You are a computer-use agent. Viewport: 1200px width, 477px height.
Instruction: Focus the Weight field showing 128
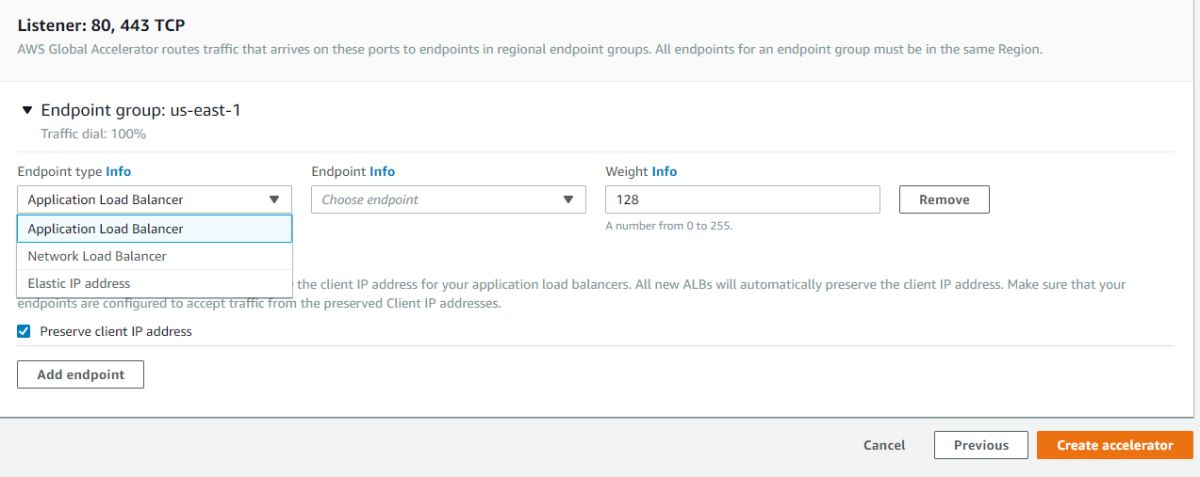(x=743, y=199)
